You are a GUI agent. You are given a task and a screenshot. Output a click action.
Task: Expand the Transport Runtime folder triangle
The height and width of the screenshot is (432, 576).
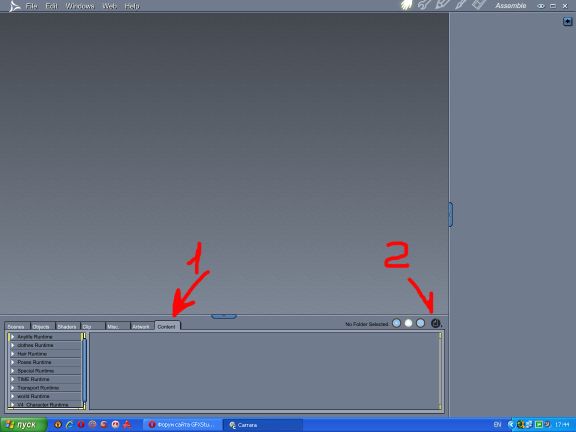(13, 388)
